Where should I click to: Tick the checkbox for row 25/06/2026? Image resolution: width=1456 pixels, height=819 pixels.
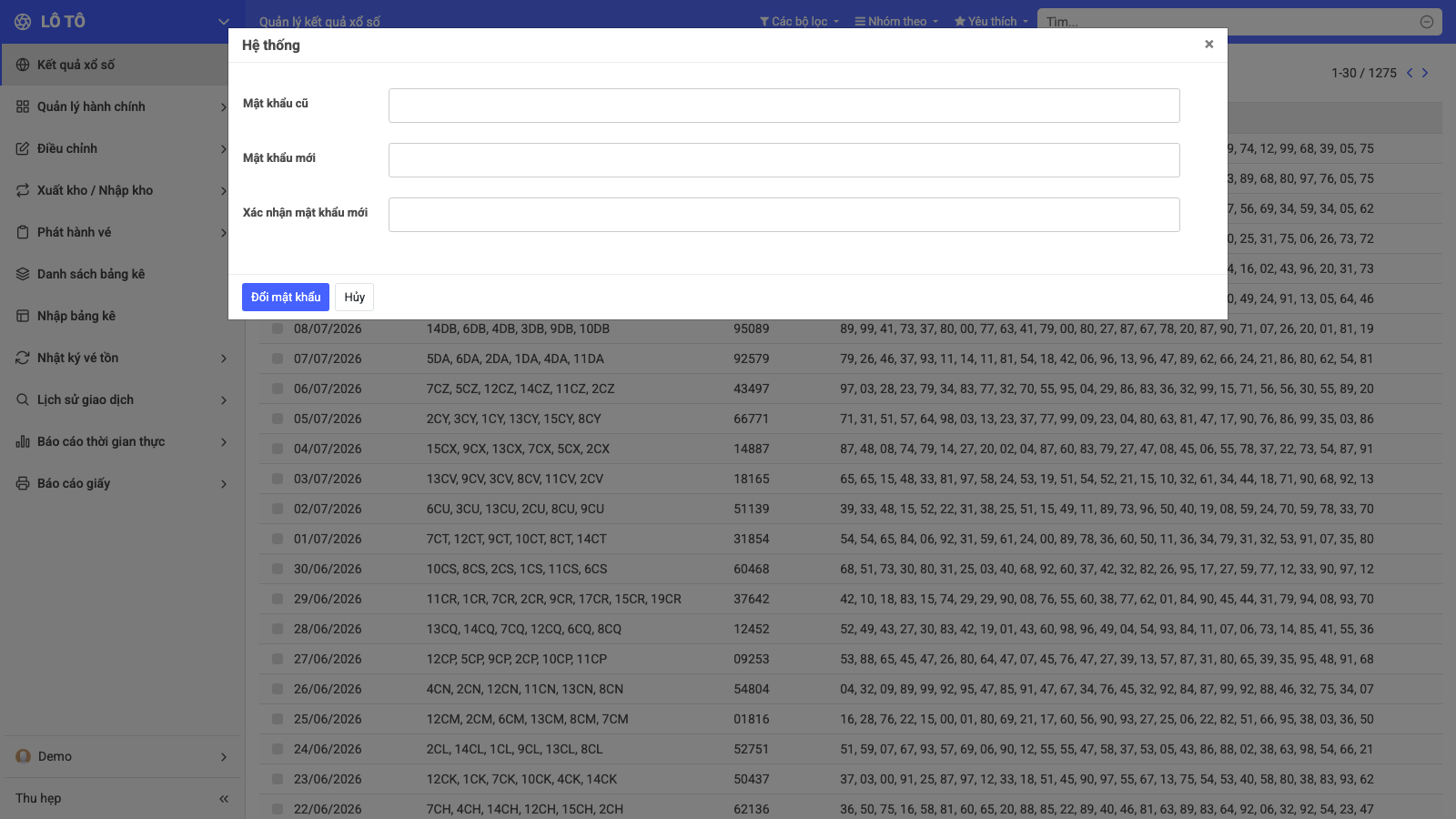(x=278, y=719)
